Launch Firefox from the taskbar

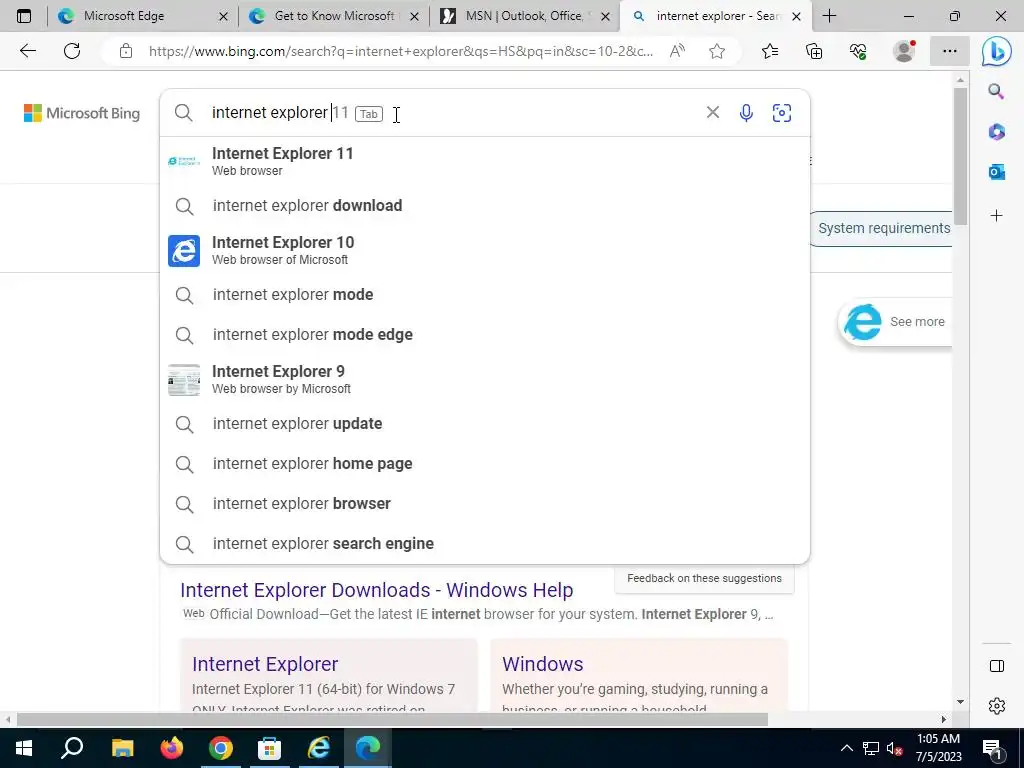(171, 748)
